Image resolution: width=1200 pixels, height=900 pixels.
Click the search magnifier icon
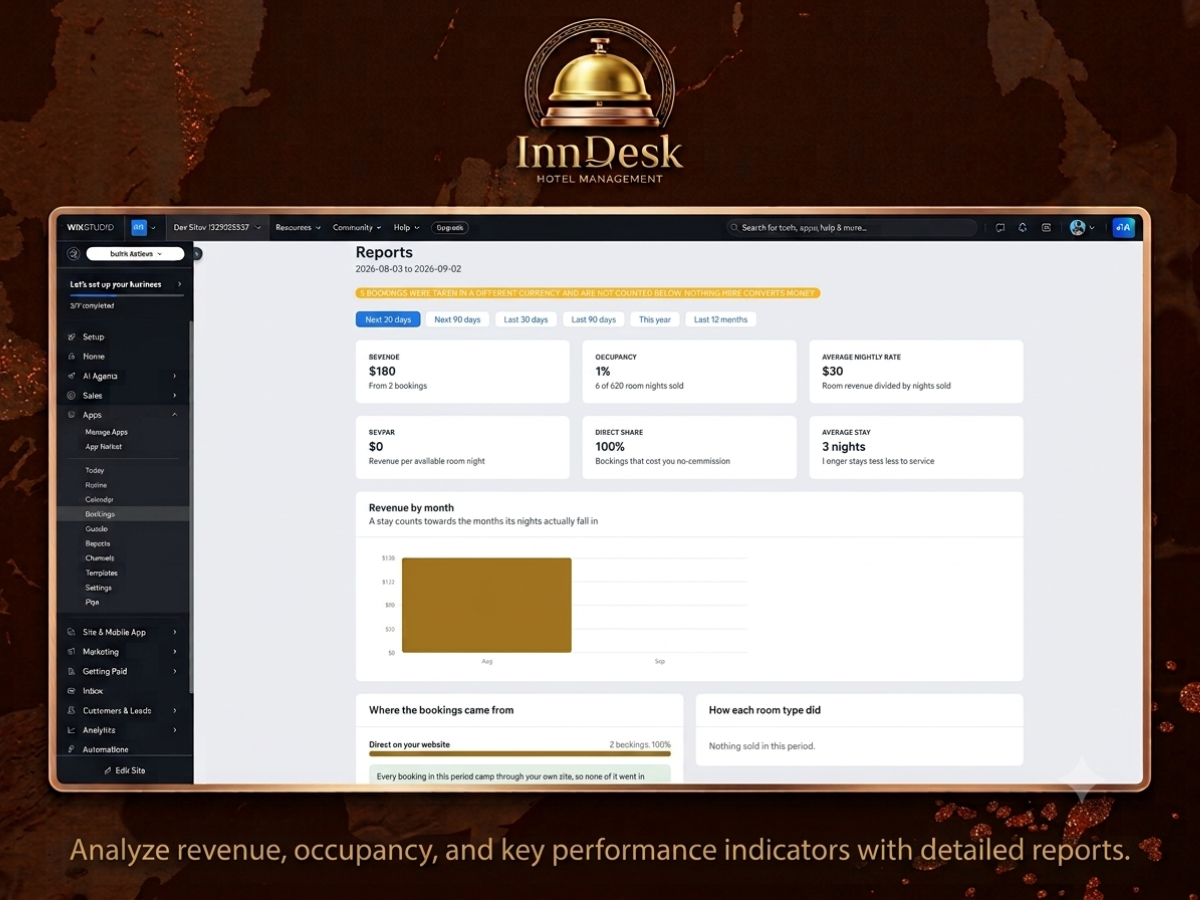pyautogui.click(x=735, y=228)
